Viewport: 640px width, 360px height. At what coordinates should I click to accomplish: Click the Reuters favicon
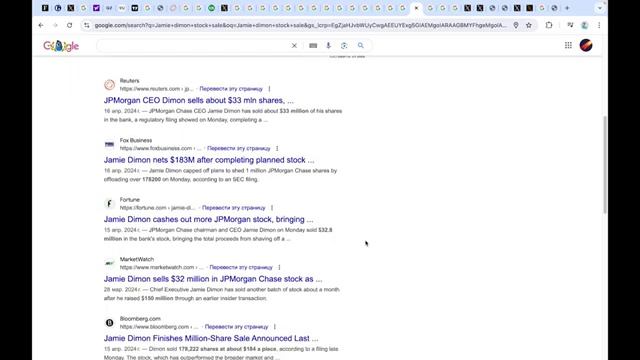point(109,84)
